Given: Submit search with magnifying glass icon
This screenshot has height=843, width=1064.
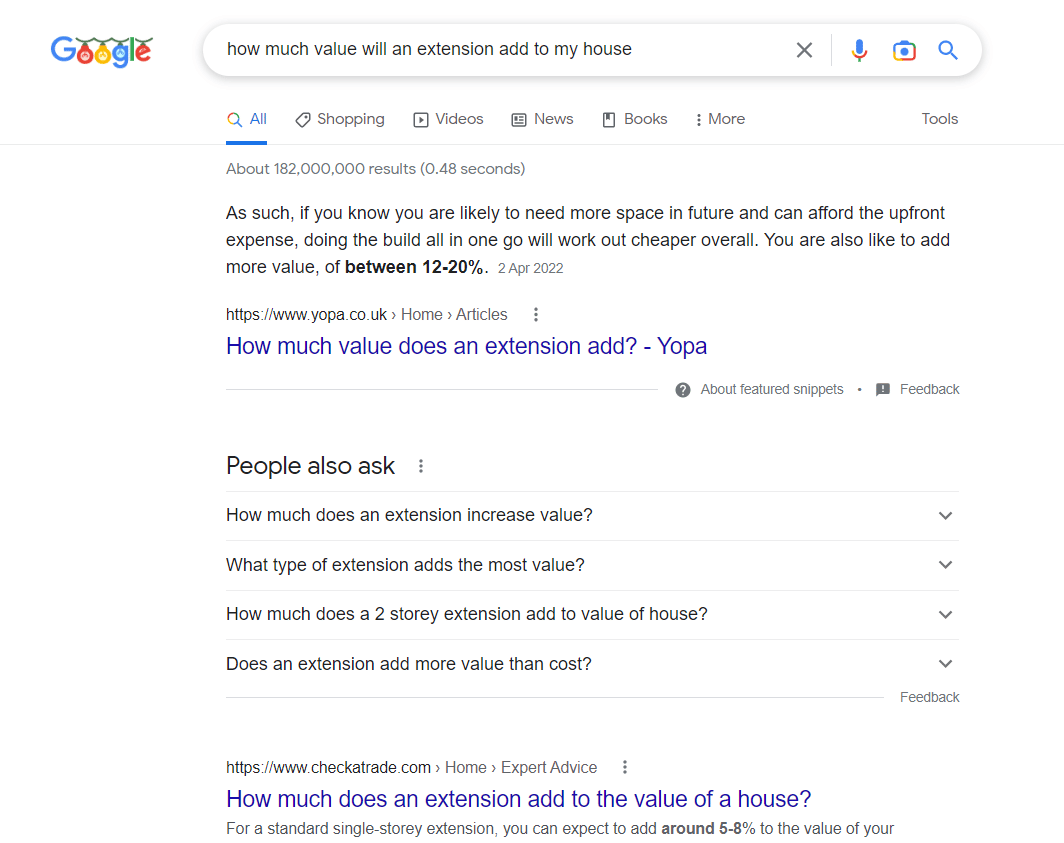Looking at the screenshot, I should coord(948,50).
